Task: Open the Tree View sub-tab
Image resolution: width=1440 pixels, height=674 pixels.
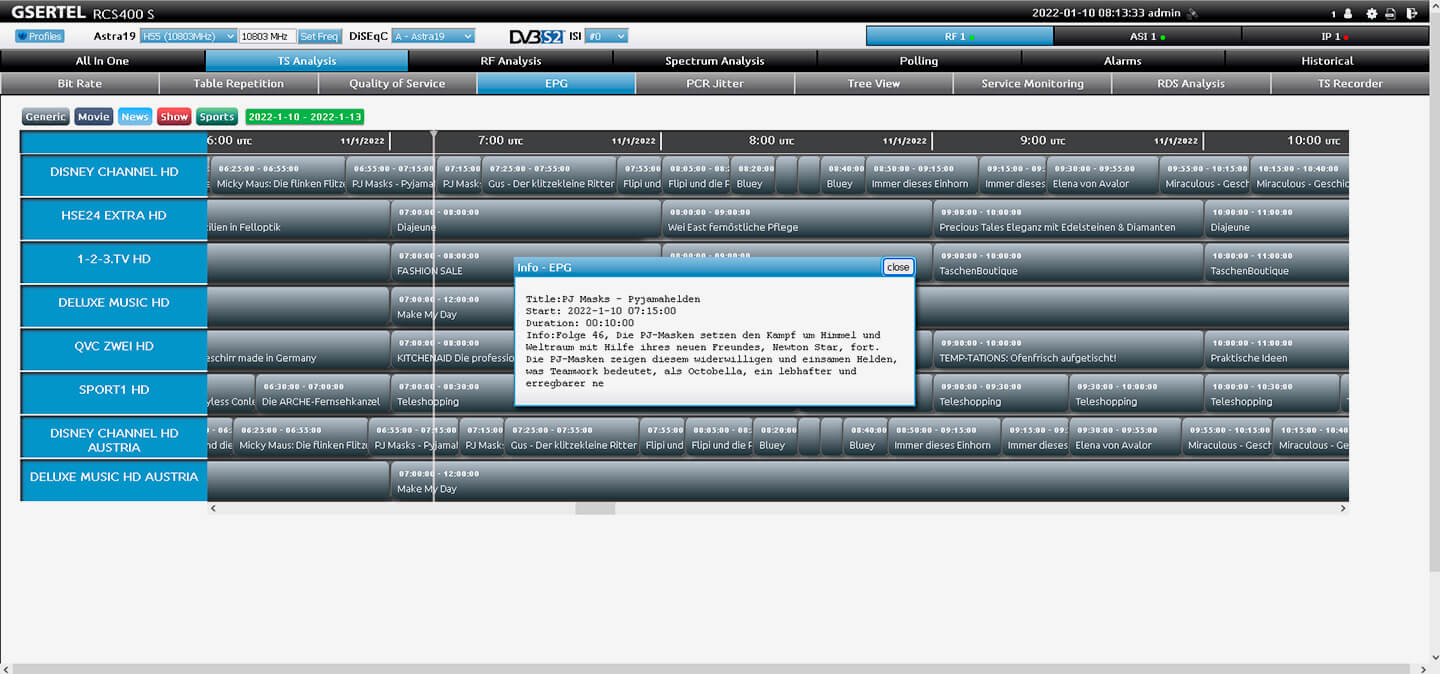Action: point(874,84)
